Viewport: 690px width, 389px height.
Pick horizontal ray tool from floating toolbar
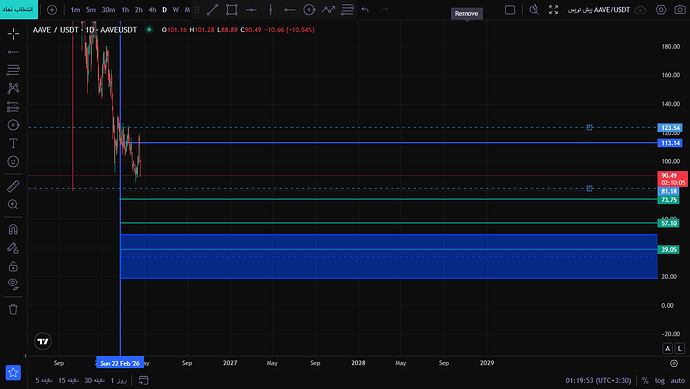[x=290, y=10]
